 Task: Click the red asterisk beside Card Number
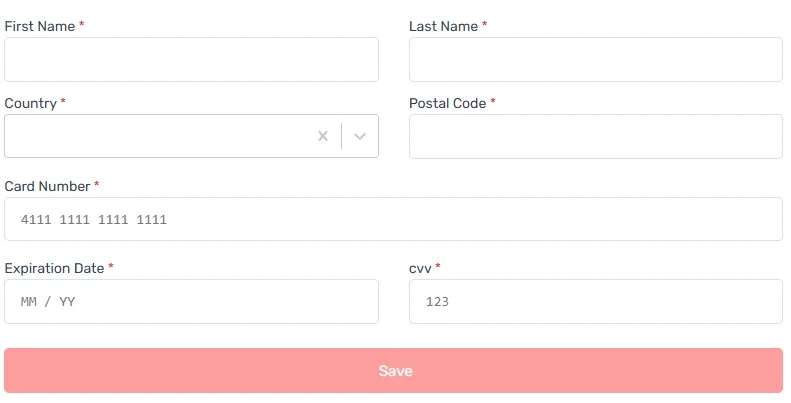(x=97, y=185)
